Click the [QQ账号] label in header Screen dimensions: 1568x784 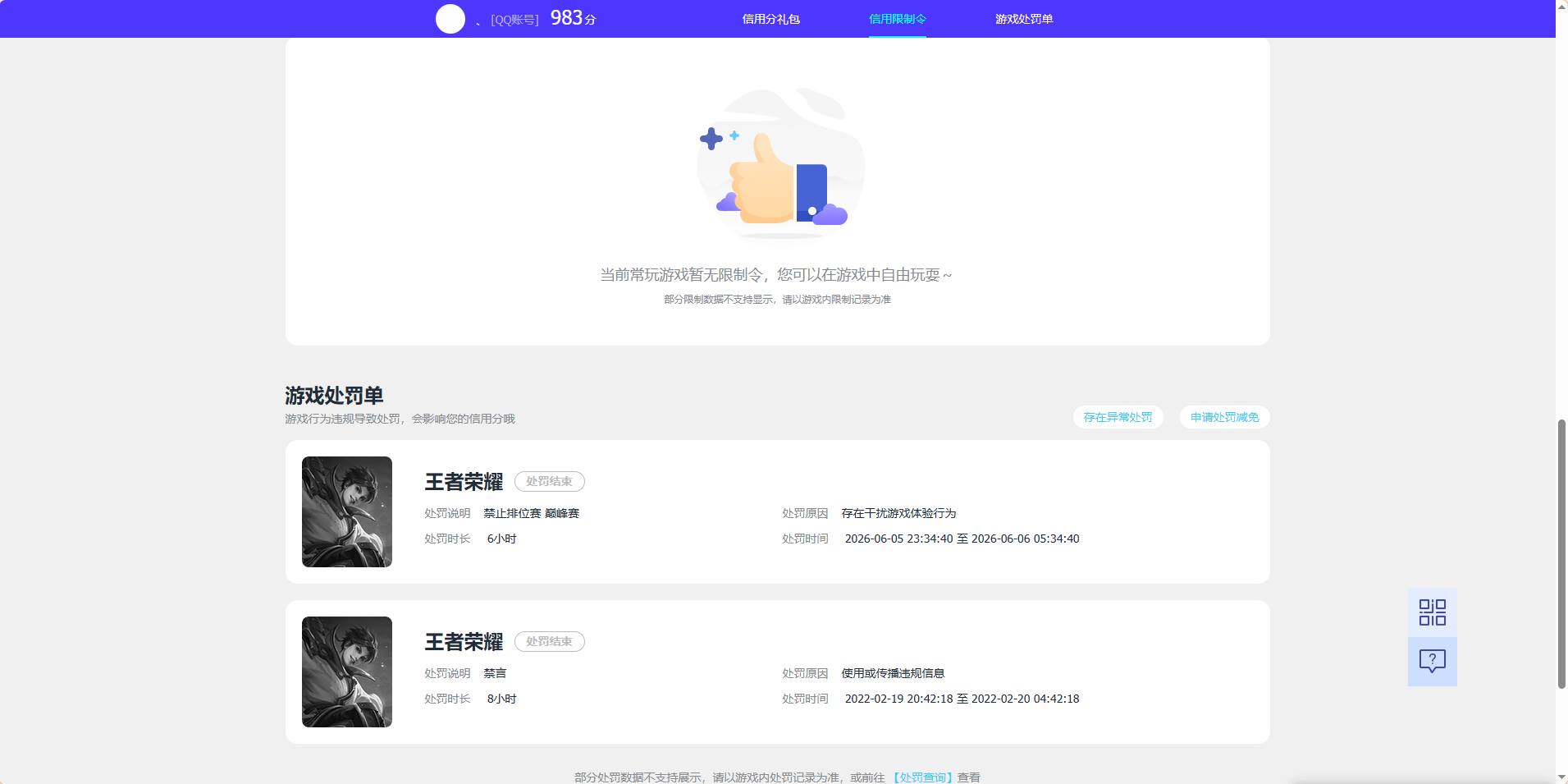[x=514, y=20]
